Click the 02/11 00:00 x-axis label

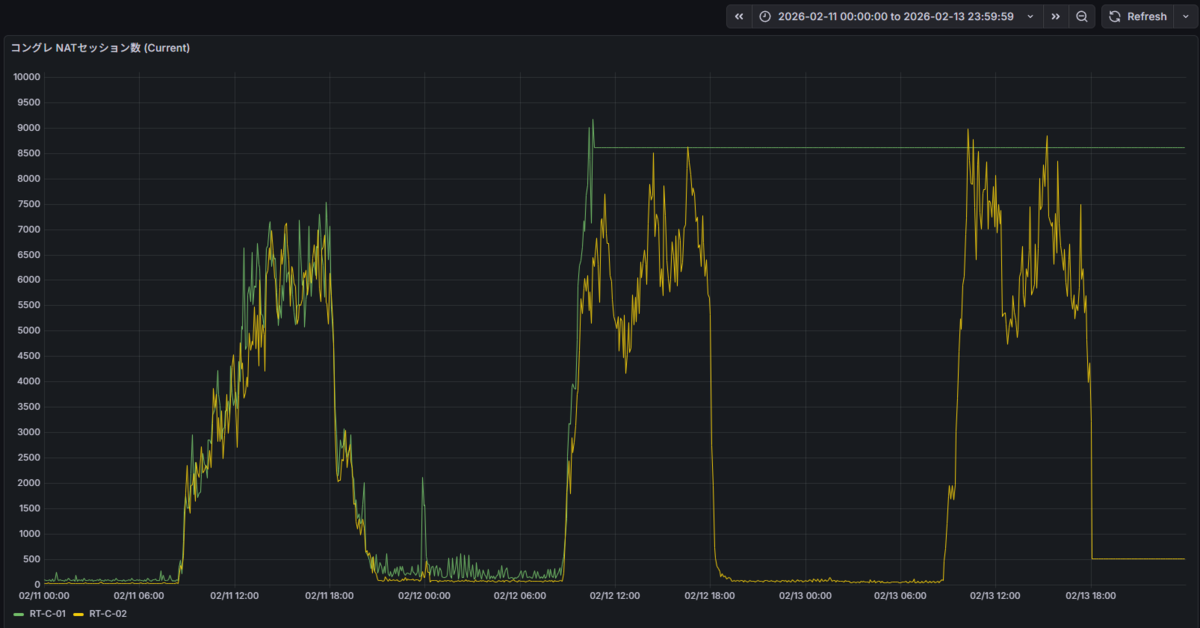point(44,595)
